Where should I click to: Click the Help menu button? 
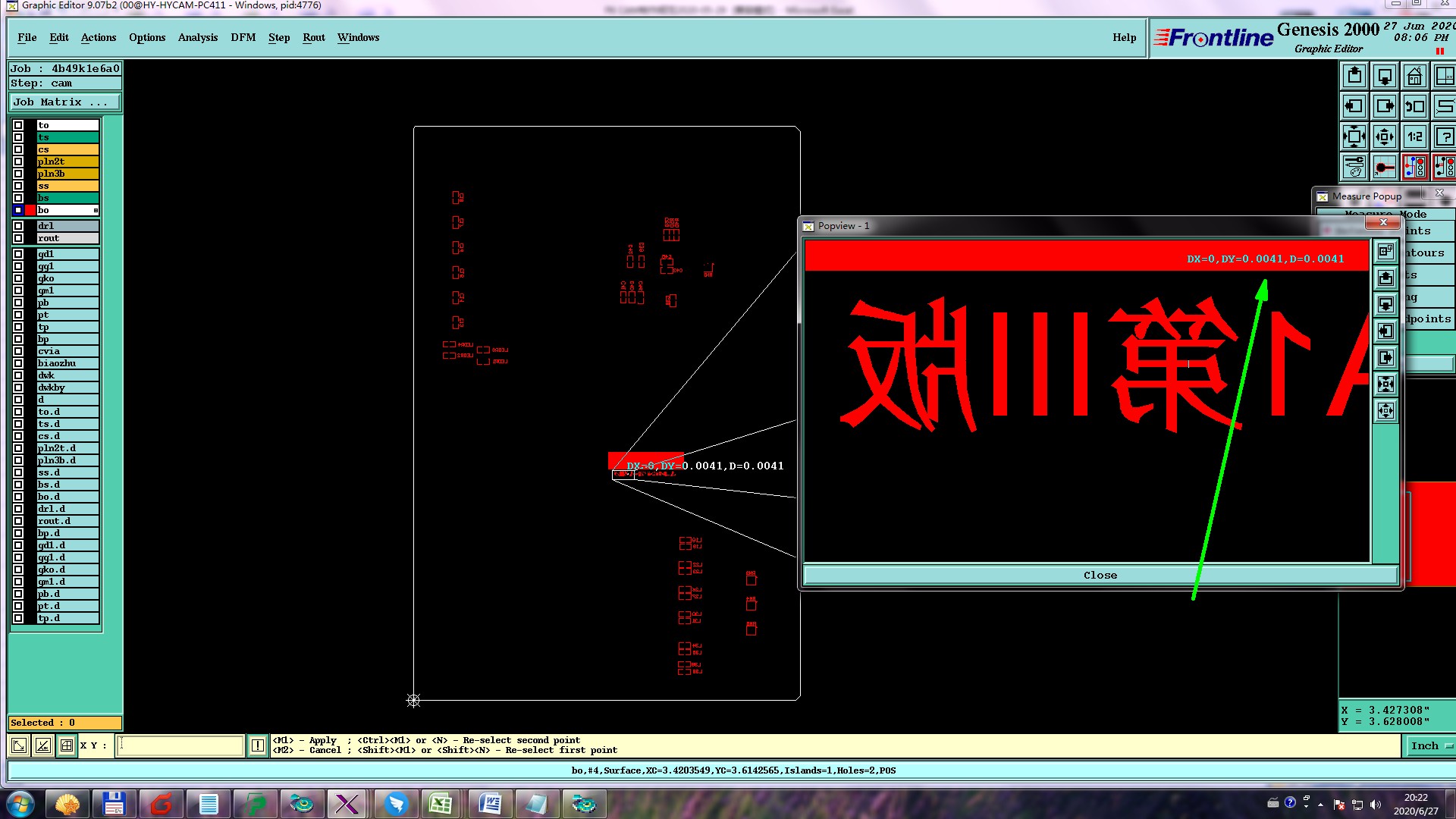coord(1124,37)
